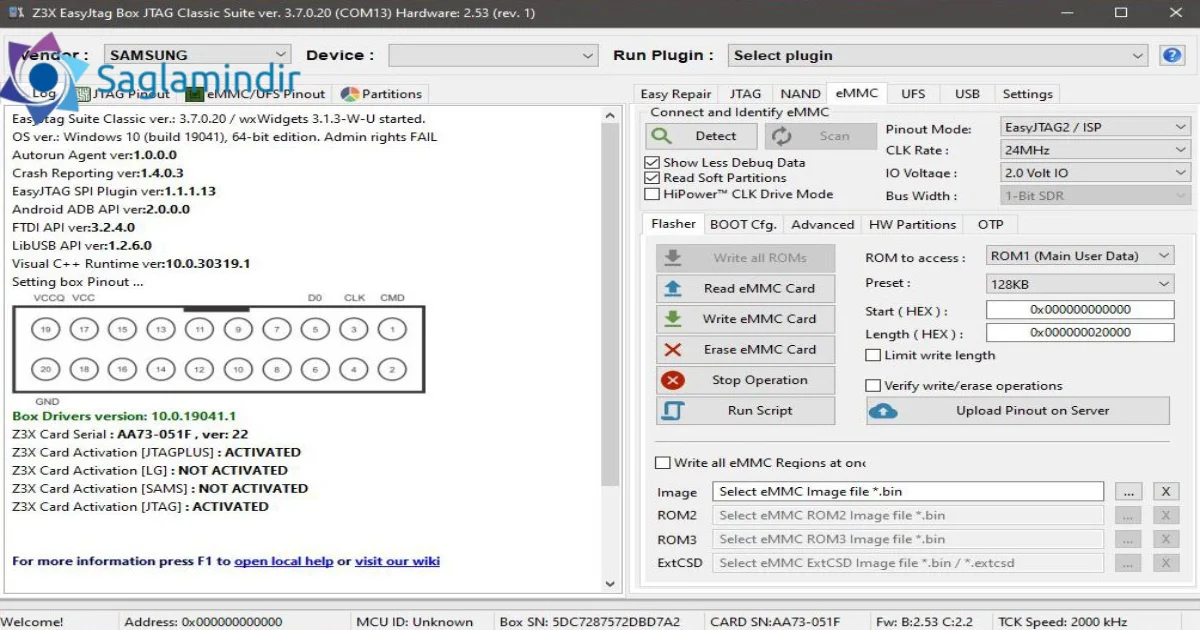The image size is (1200, 630).
Task: Click the Start (HEX) address field
Action: pos(1080,310)
